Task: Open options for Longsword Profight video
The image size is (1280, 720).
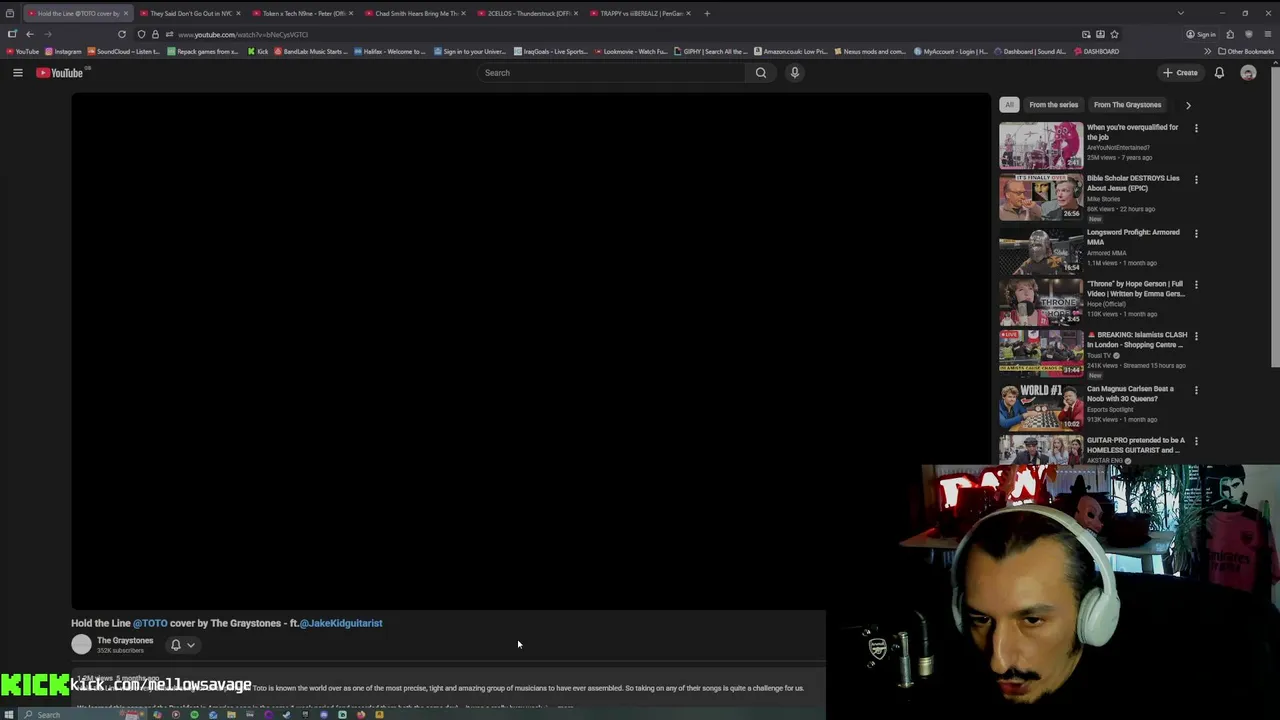Action: 1196,233
